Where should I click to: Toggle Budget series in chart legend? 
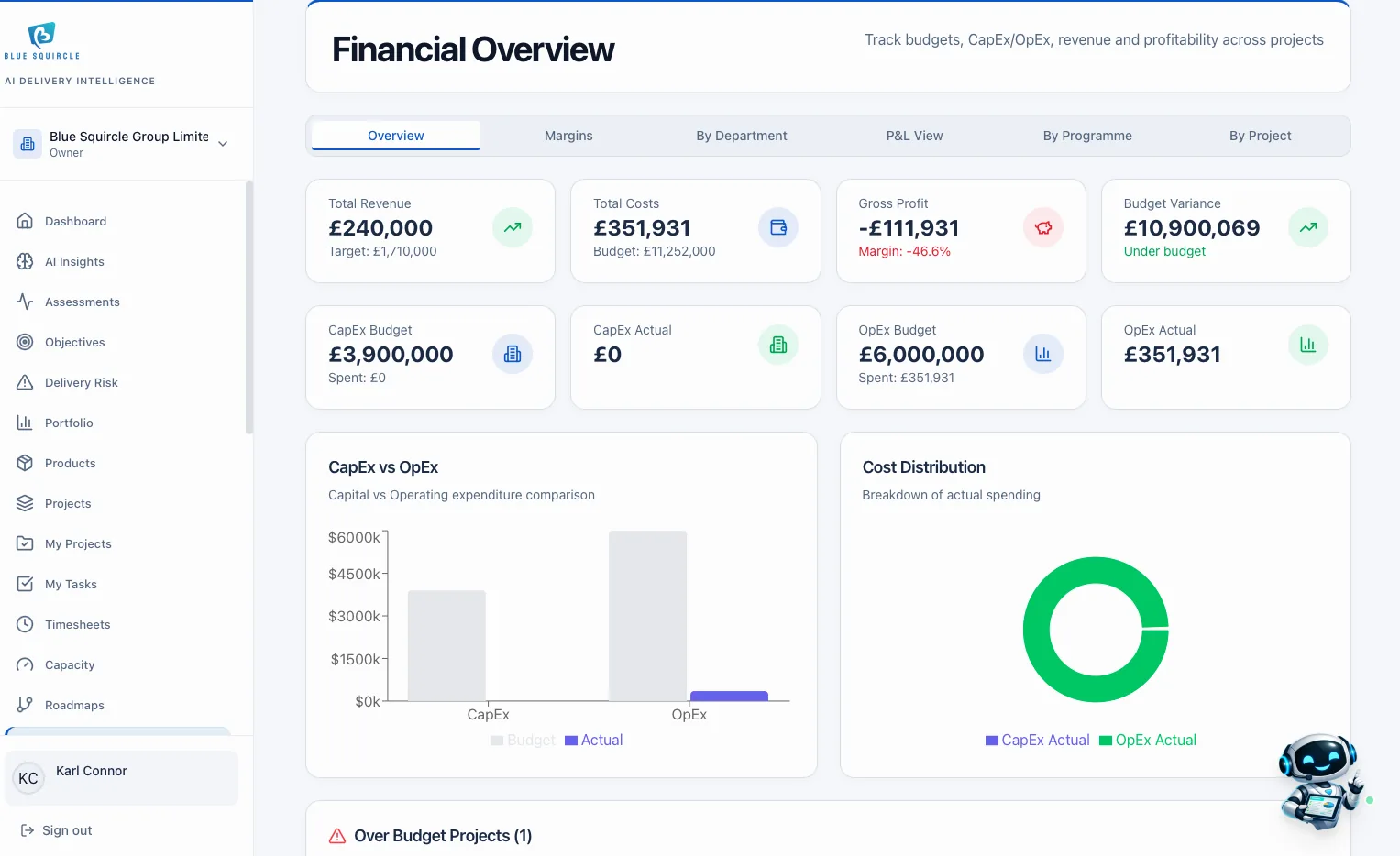(523, 741)
